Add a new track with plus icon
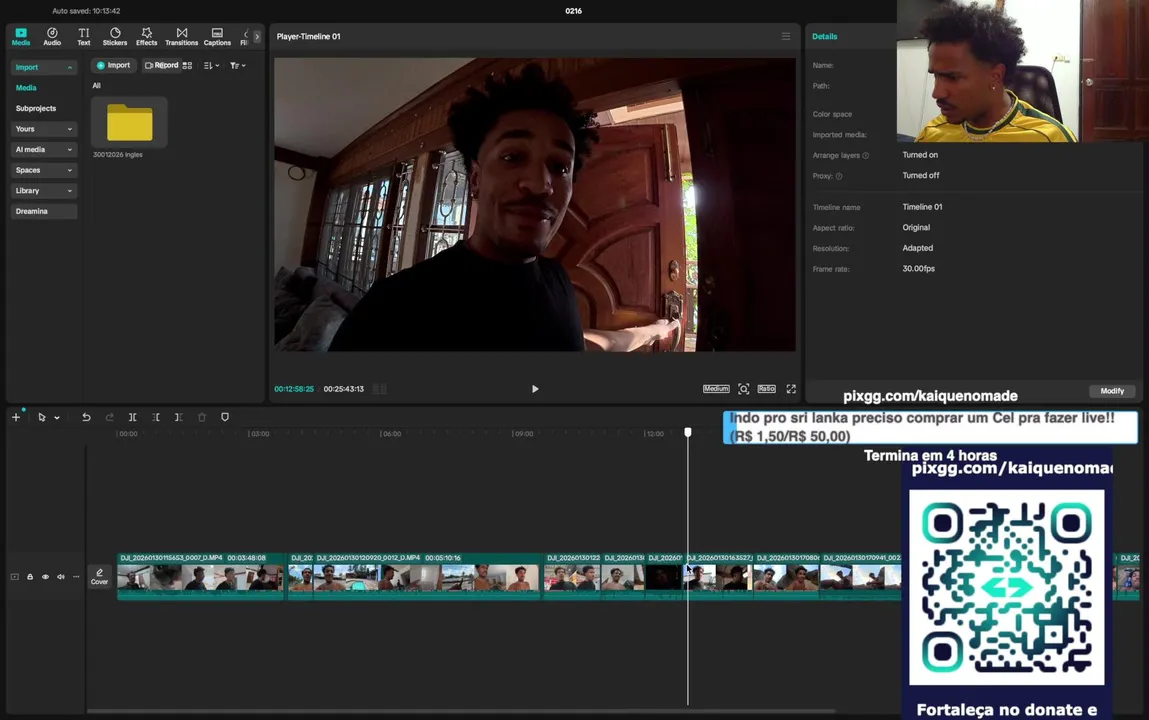This screenshot has width=1149, height=720. 15,417
